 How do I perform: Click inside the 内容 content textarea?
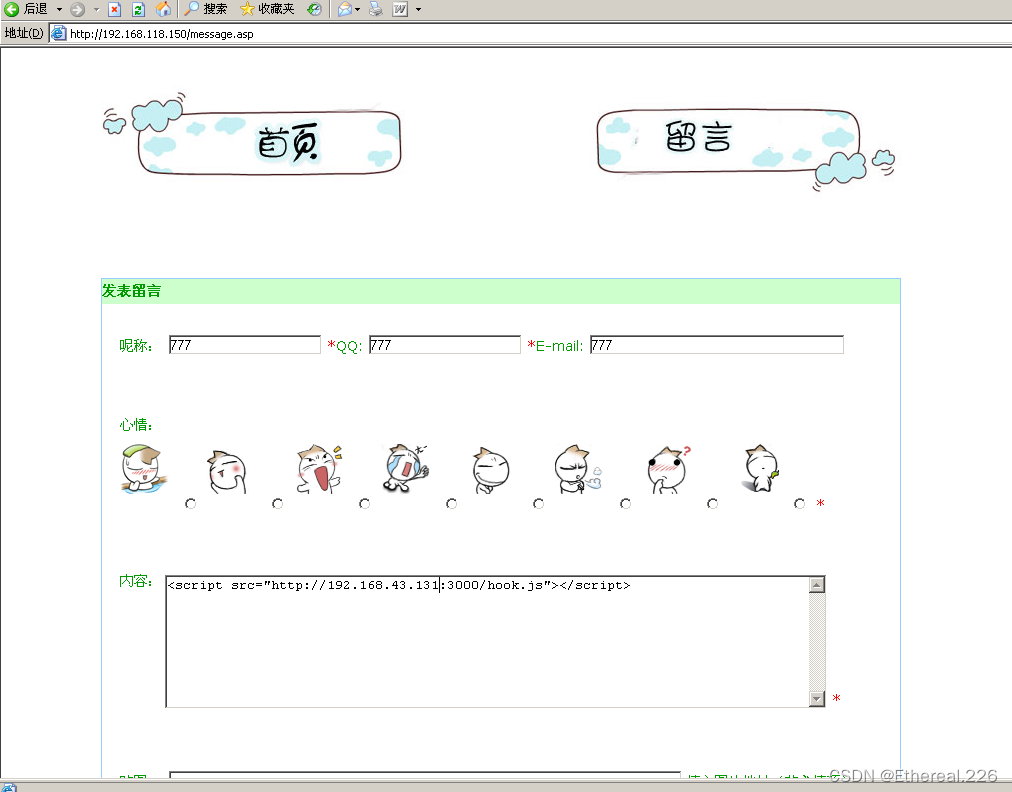click(487, 642)
